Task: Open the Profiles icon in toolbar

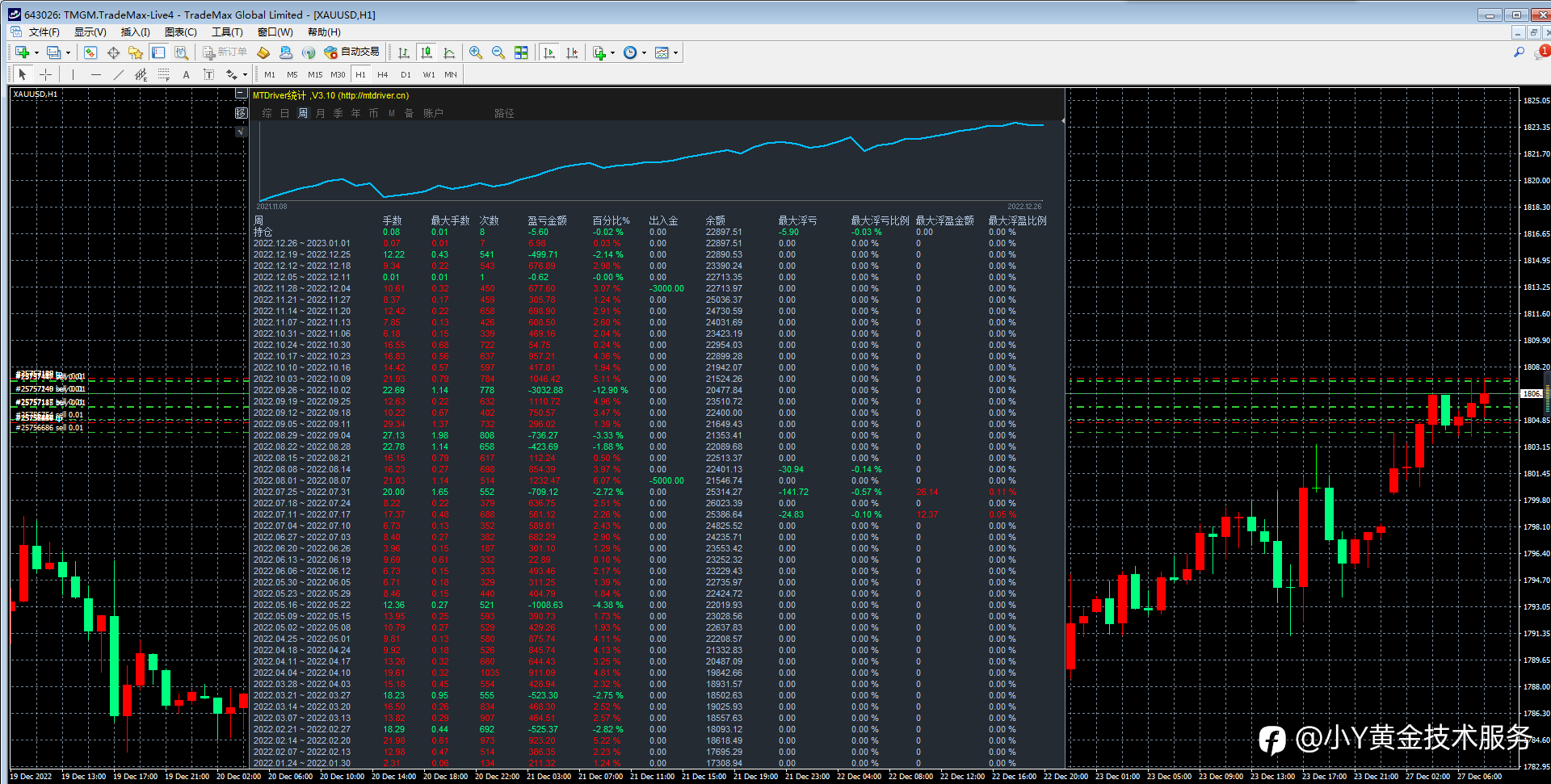Action: tap(53, 52)
